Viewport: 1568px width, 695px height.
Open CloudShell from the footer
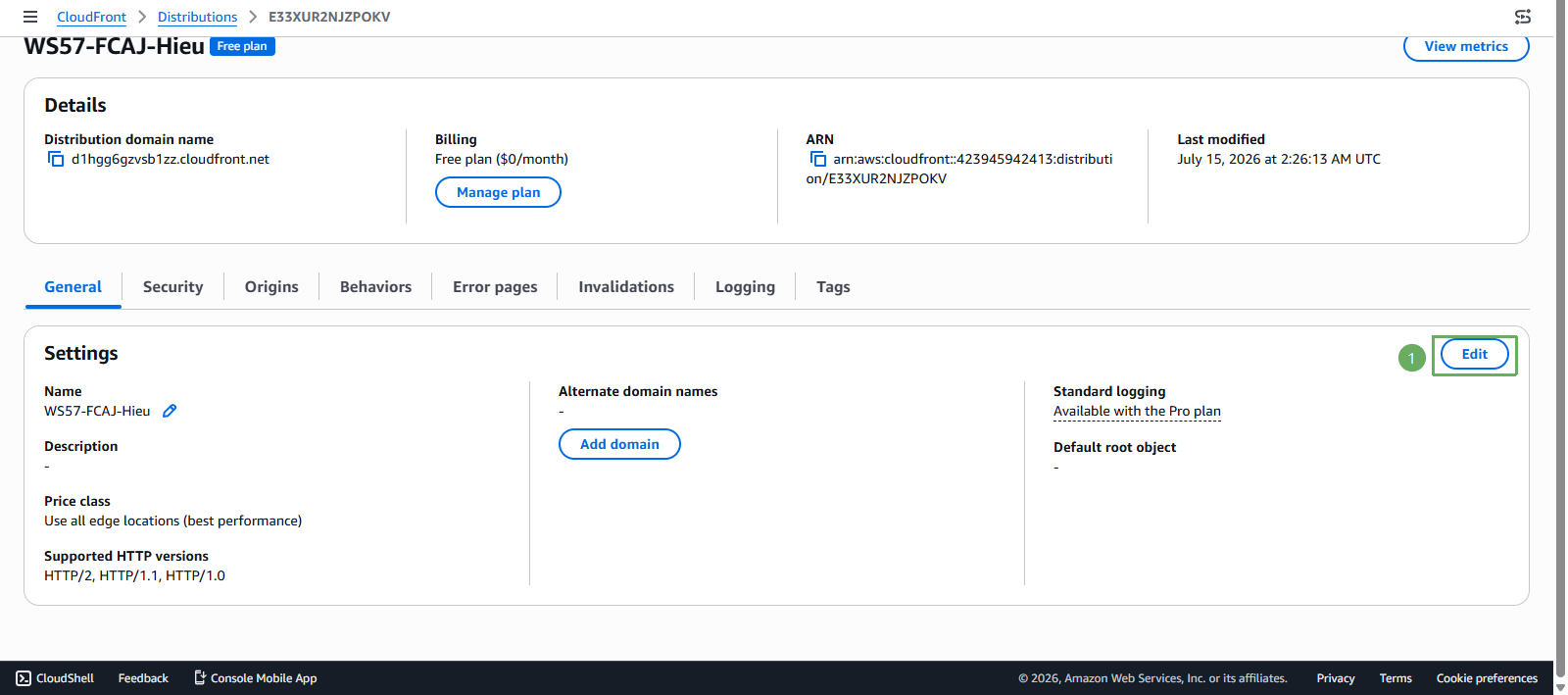pos(55,678)
